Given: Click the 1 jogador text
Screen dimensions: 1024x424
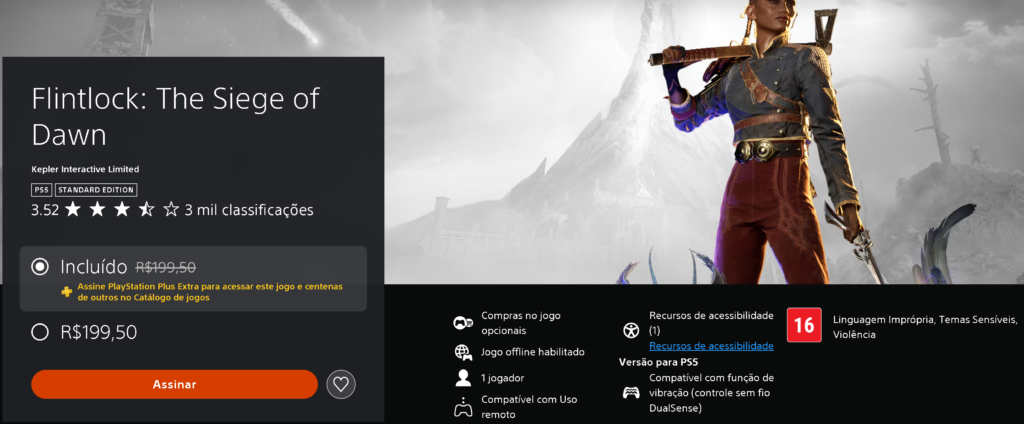Looking at the screenshot, I should tap(503, 378).
